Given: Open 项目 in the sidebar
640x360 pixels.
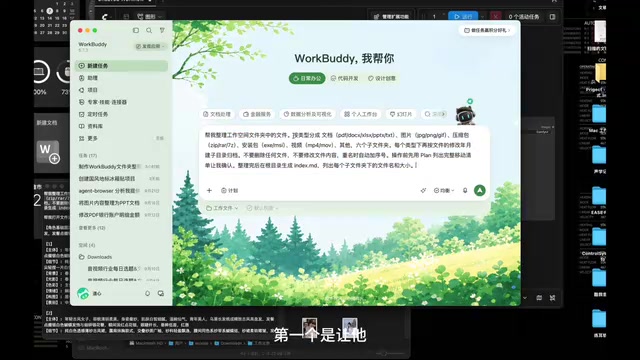Looking at the screenshot, I should [x=122, y=90].
